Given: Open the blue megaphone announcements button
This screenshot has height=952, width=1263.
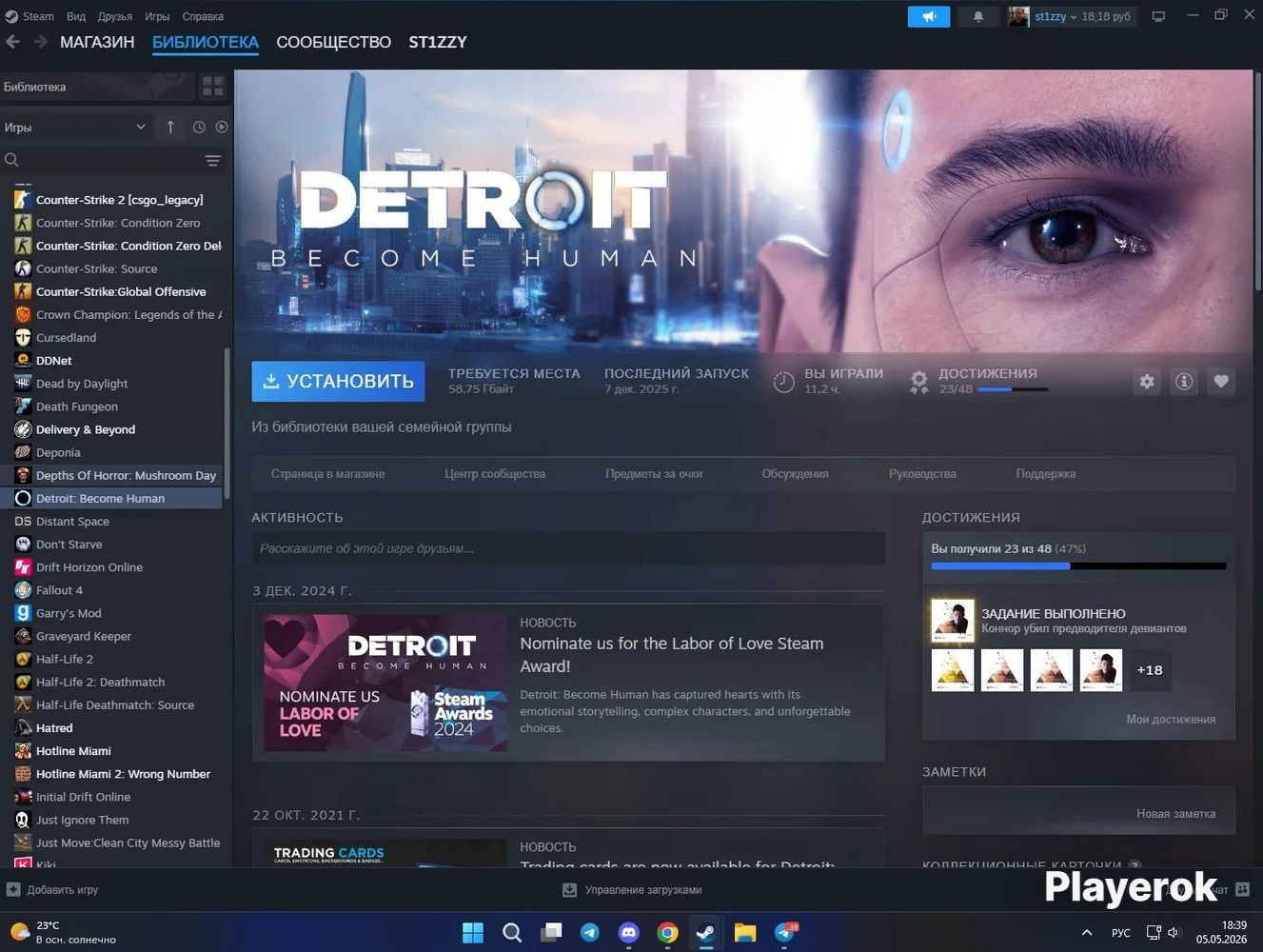Looking at the screenshot, I should coord(929,16).
